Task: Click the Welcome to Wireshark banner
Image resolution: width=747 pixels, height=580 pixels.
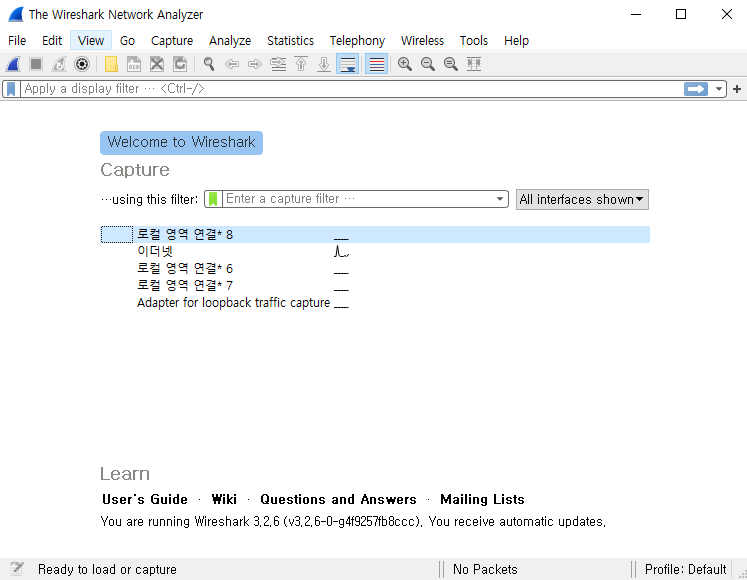Action: pos(182,142)
